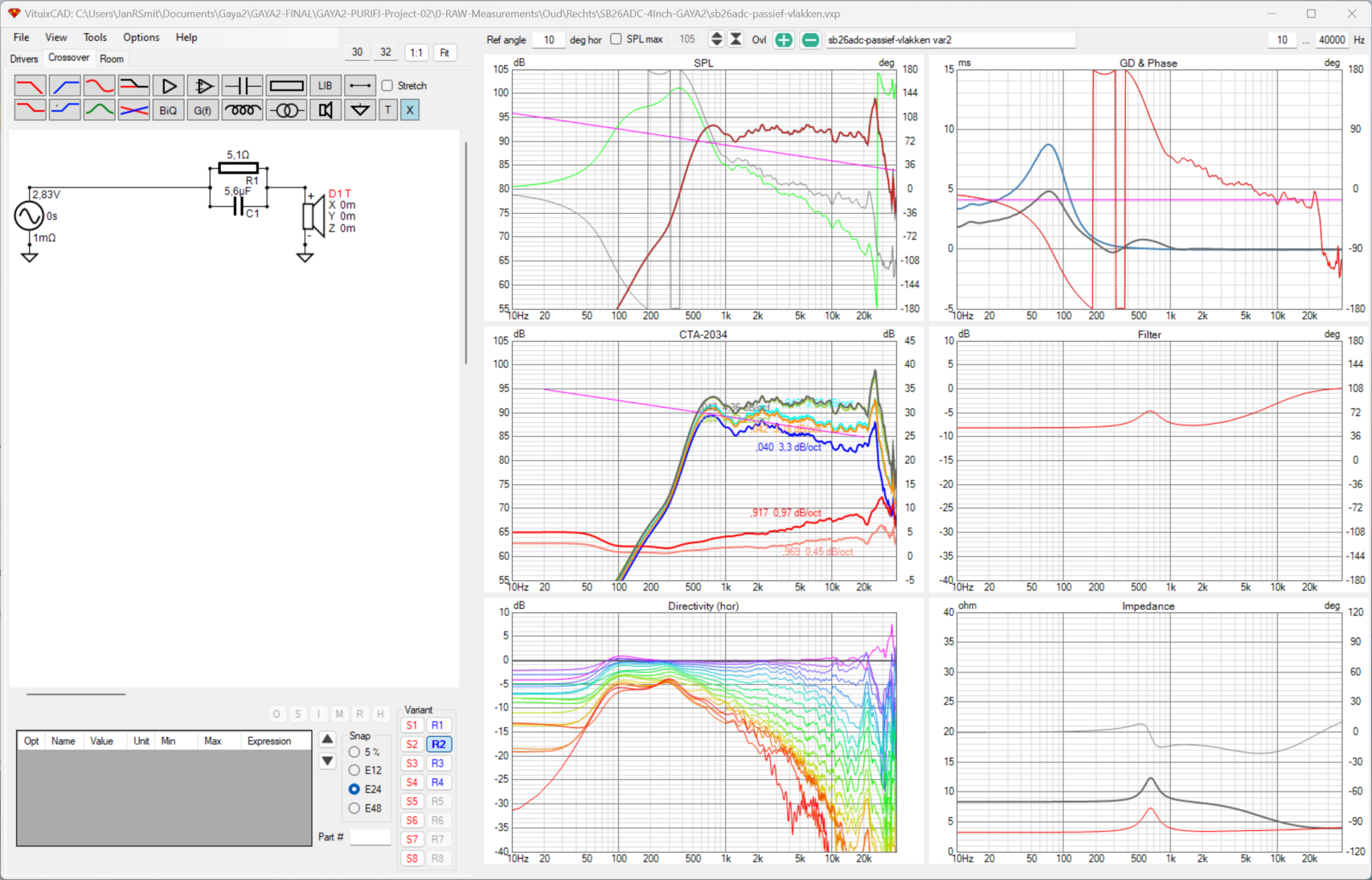1372x880 pixels.
Task: Edit the variant name field sb26adc-passief-vlakken var2
Action: [x=951, y=40]
